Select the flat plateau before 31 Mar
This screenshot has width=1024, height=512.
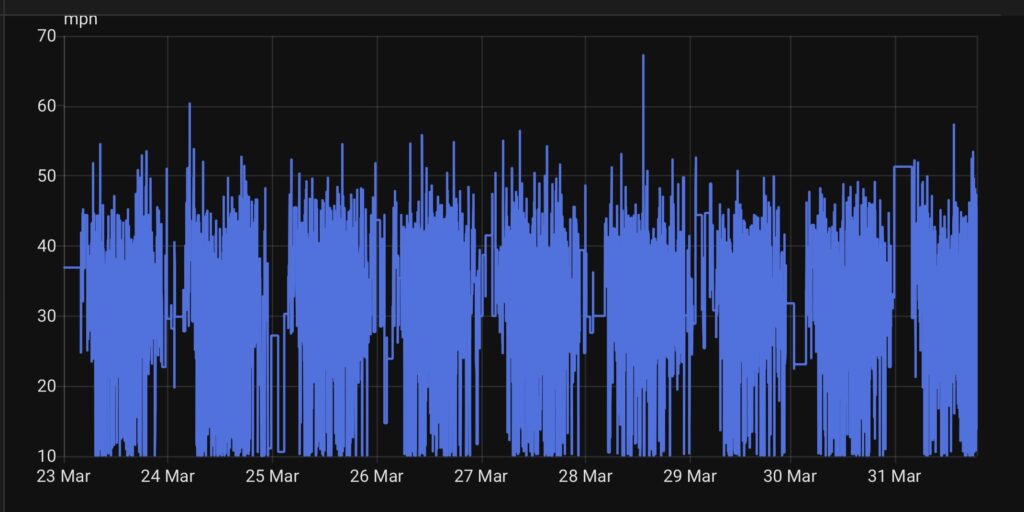[x=902, y=167]
